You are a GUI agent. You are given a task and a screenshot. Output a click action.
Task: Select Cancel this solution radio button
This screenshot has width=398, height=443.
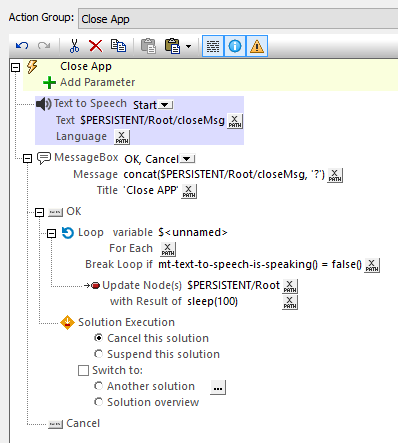pyautogui.click(x=98, y=338)
